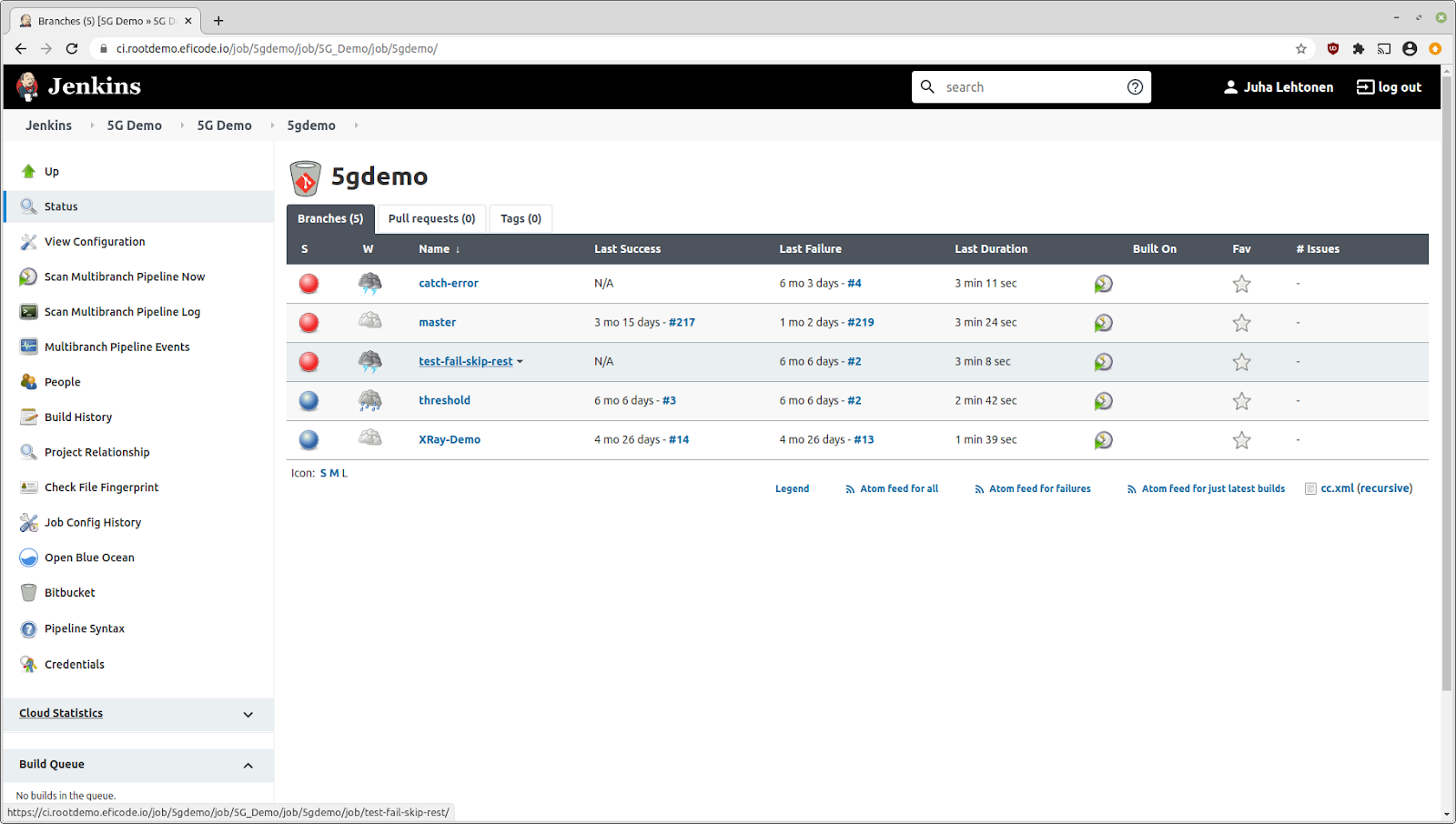Open Status in the sidebar menu

(x=61, y=206)
